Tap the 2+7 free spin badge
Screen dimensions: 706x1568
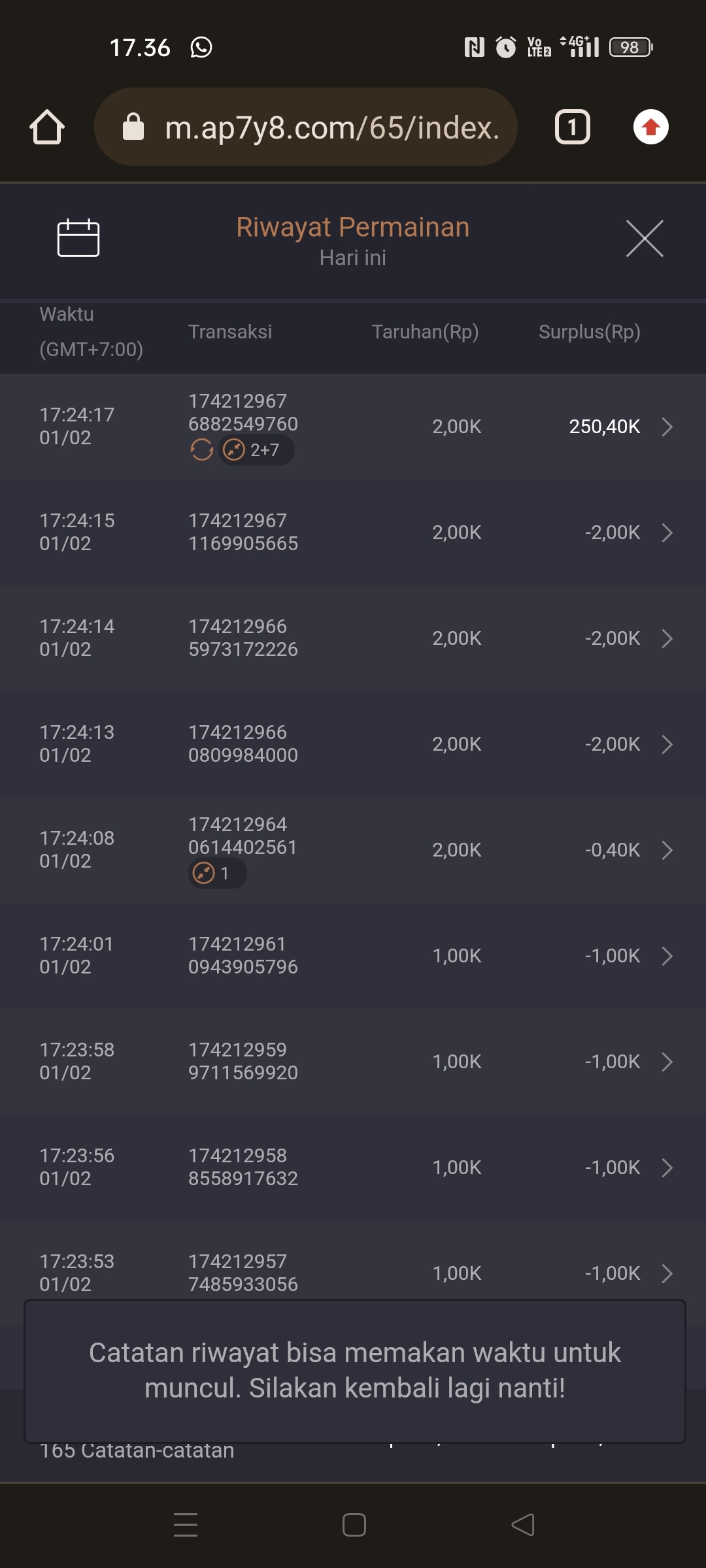256,450
